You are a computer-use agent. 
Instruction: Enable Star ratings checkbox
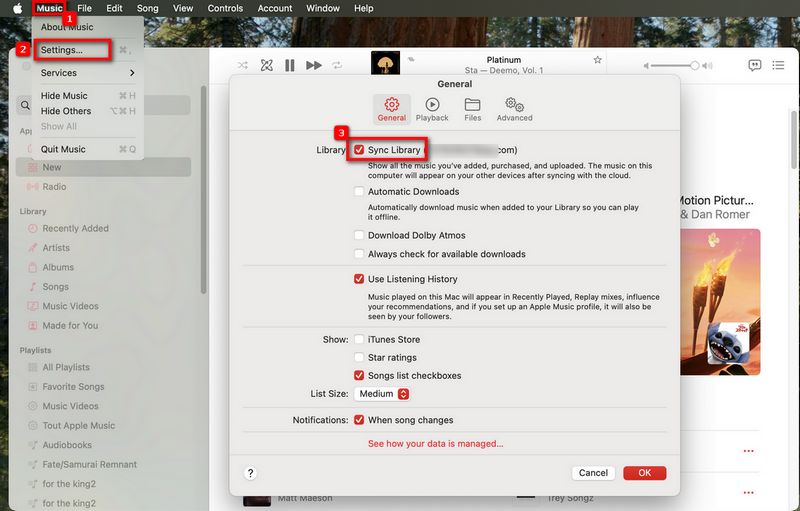coord(359,357)
